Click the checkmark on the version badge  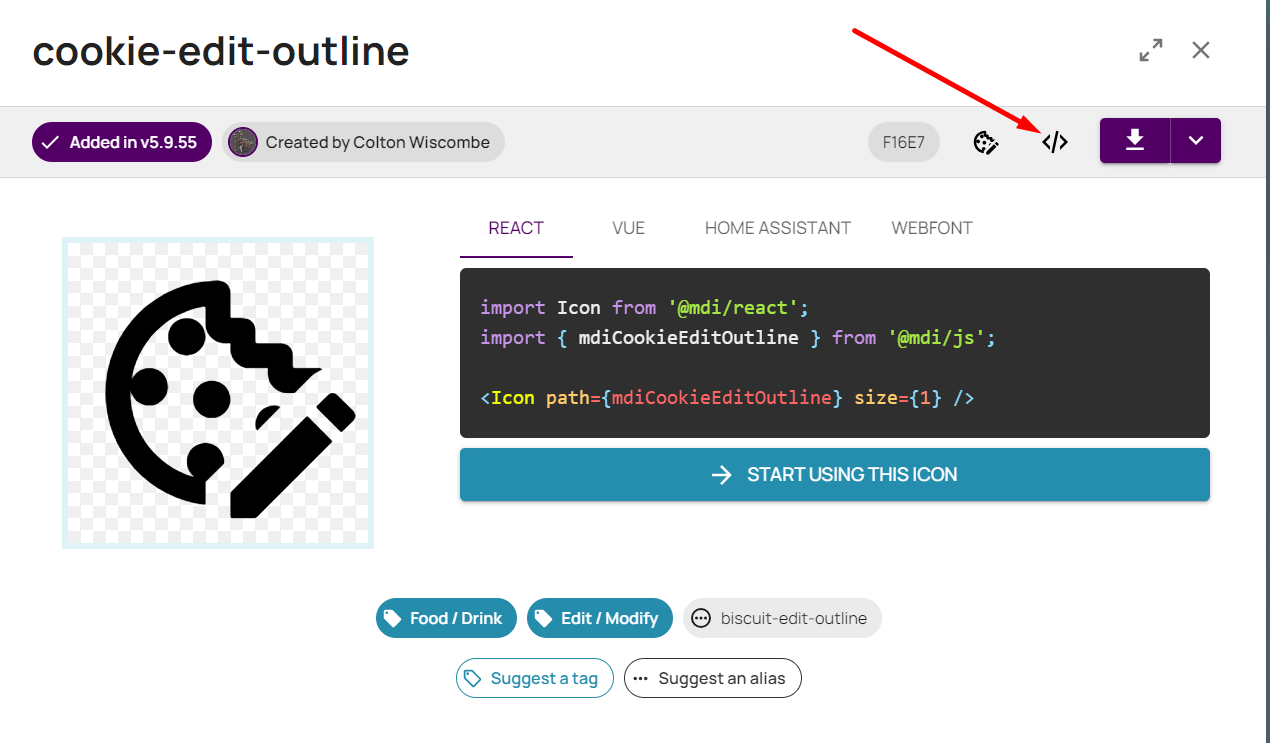(49, 142)
